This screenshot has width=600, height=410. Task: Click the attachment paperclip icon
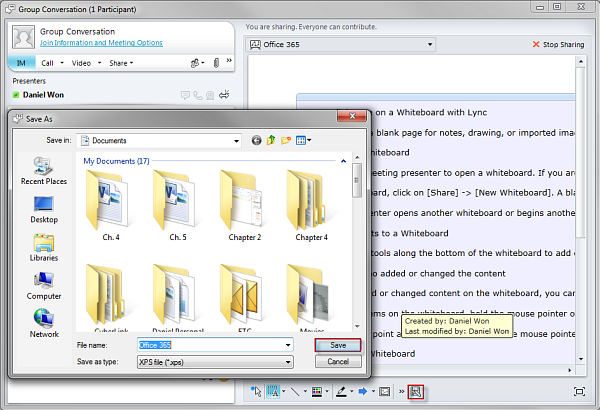coord(216,63)
